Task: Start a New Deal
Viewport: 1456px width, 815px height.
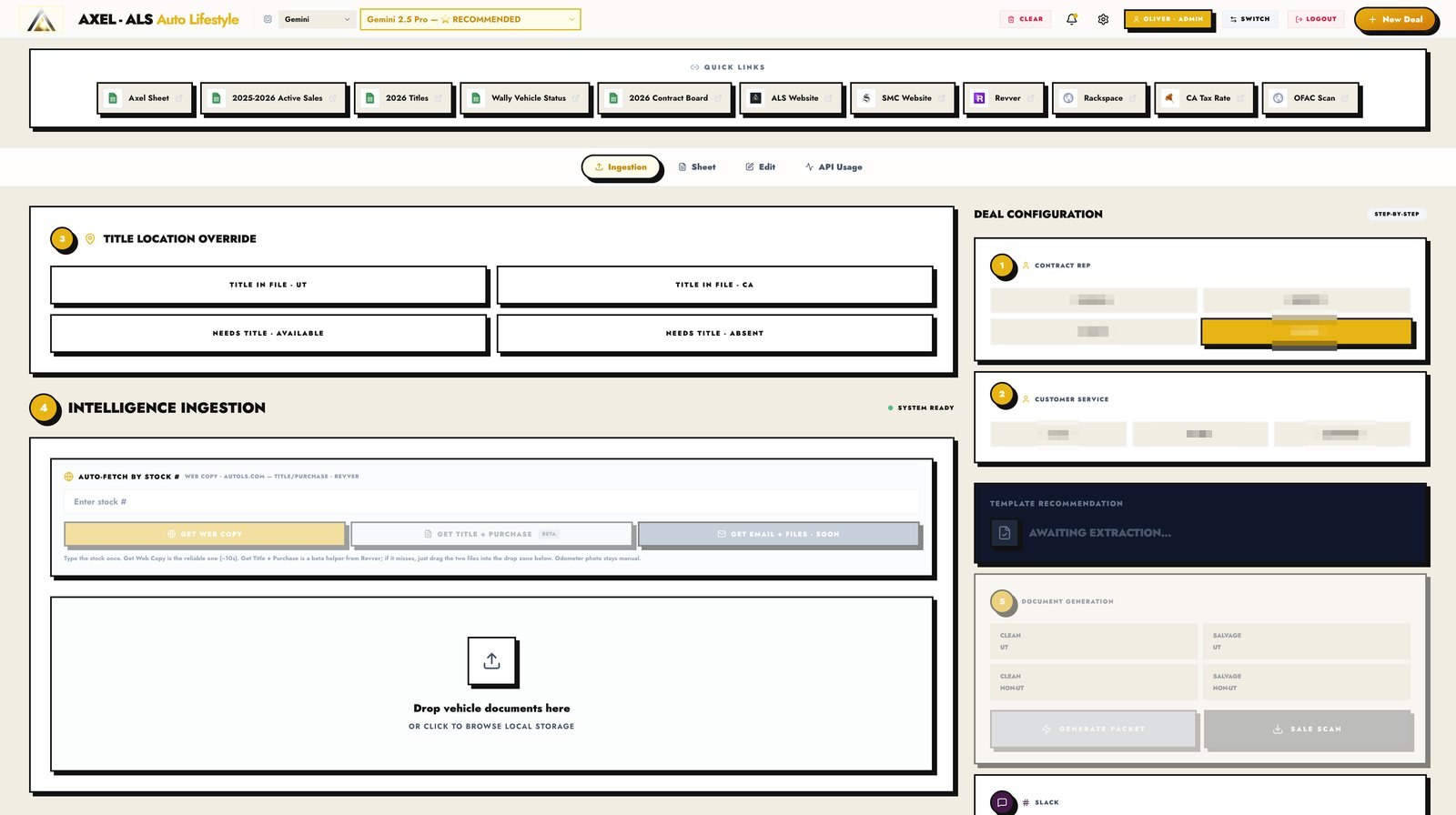Action: click(x=1395, y=19)
